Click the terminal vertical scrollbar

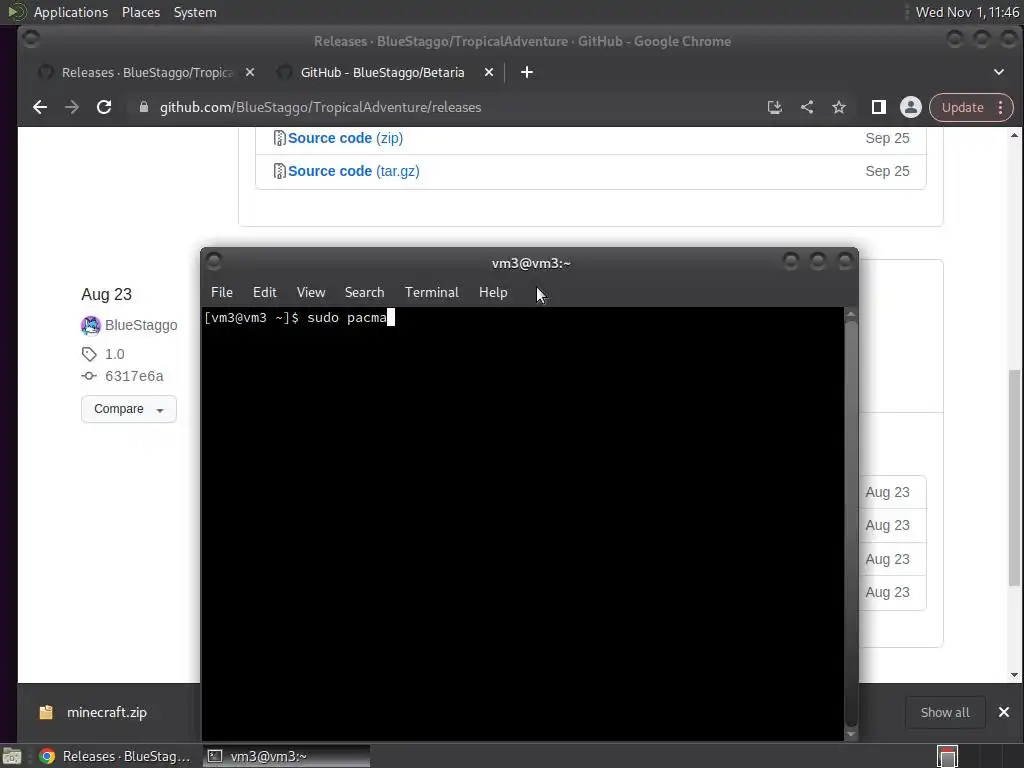tap(851, 522)
